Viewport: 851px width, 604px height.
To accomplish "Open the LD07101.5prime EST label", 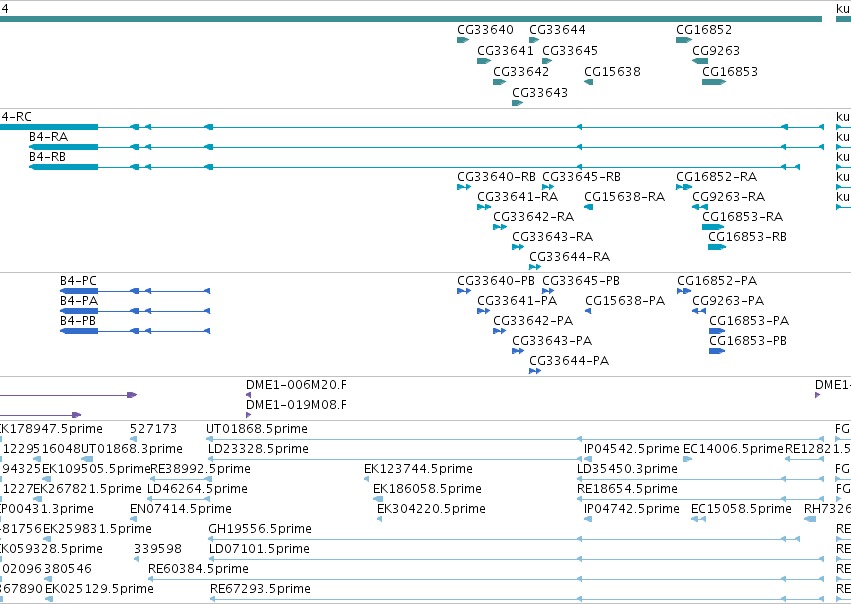I will pos(259,549).
